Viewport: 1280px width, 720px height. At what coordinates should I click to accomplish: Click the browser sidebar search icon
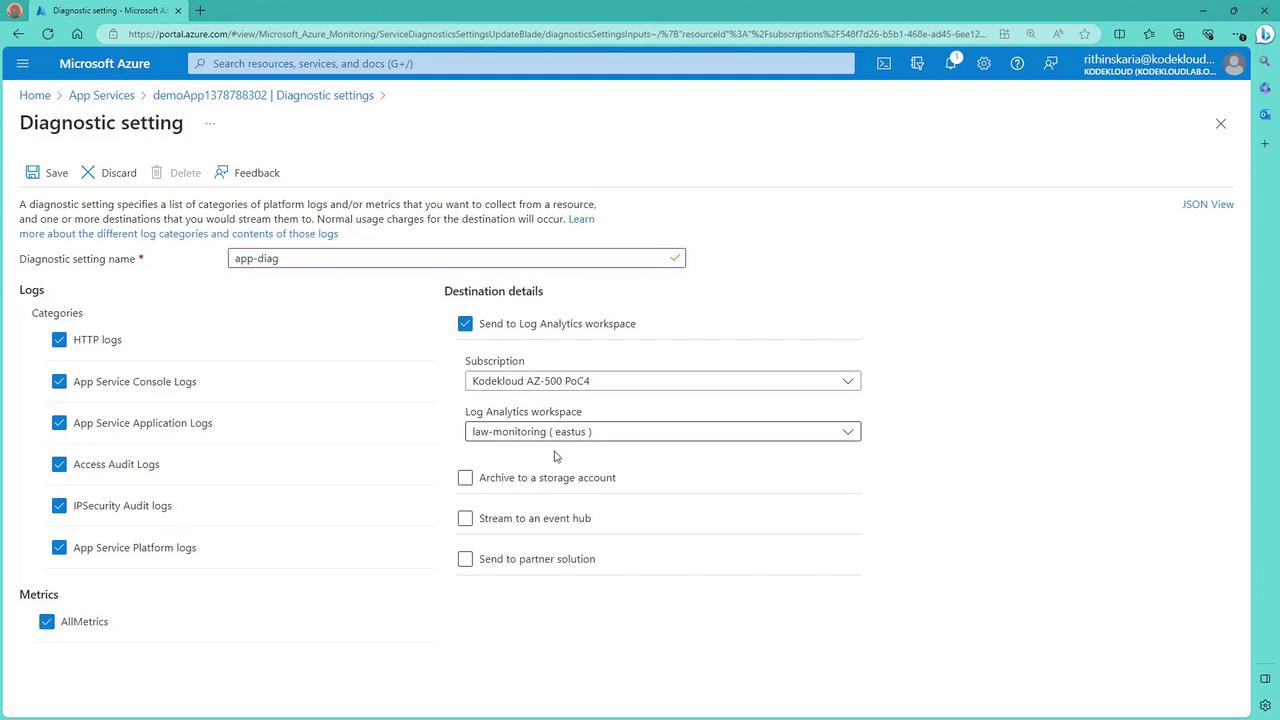1265,61
